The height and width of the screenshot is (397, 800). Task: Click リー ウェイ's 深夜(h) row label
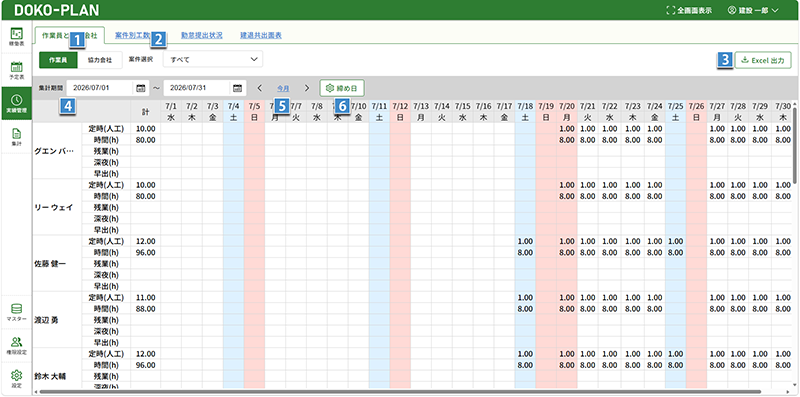point(106,218)
